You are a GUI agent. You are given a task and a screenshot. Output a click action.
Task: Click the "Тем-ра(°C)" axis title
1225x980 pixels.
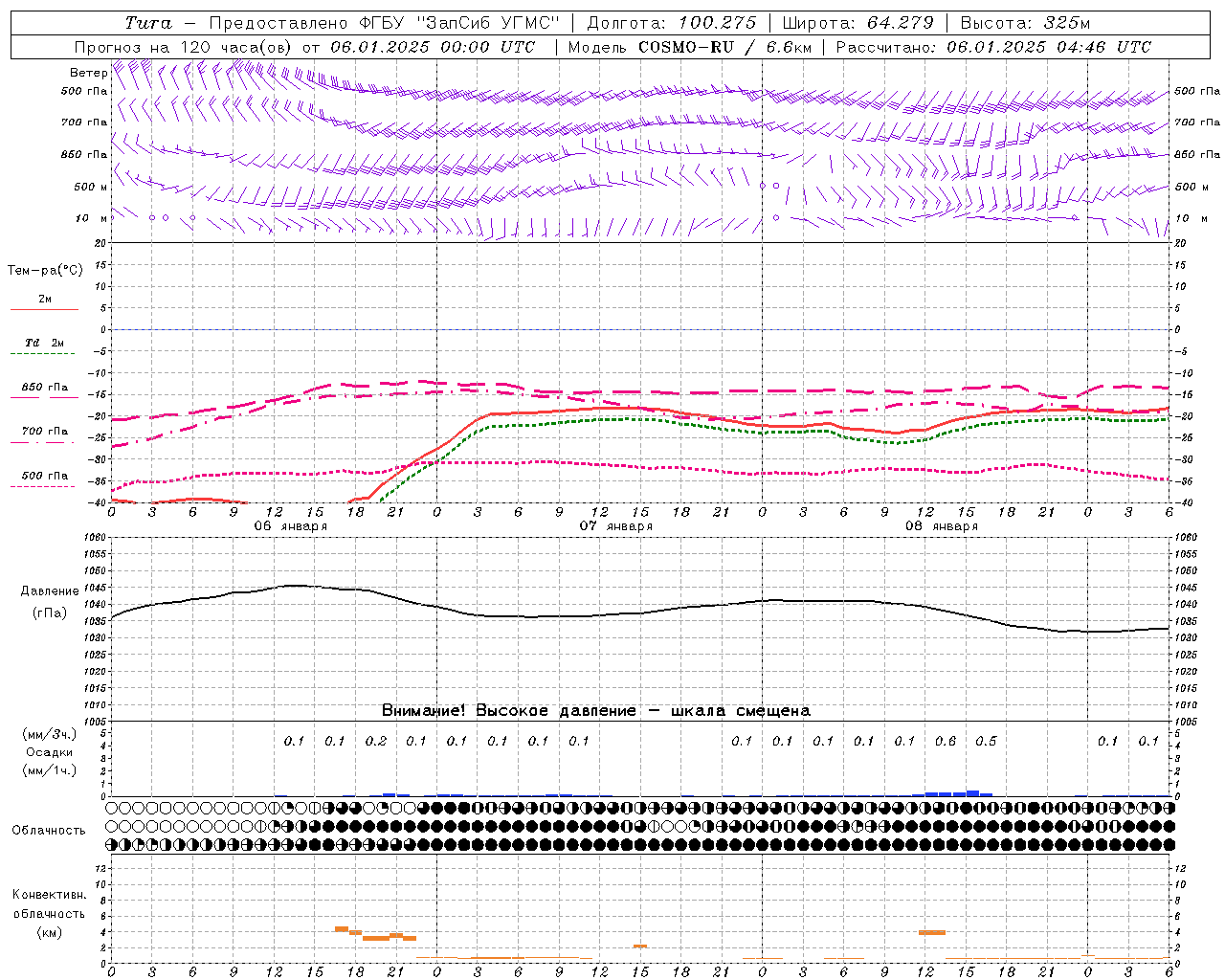click(45, 271)
